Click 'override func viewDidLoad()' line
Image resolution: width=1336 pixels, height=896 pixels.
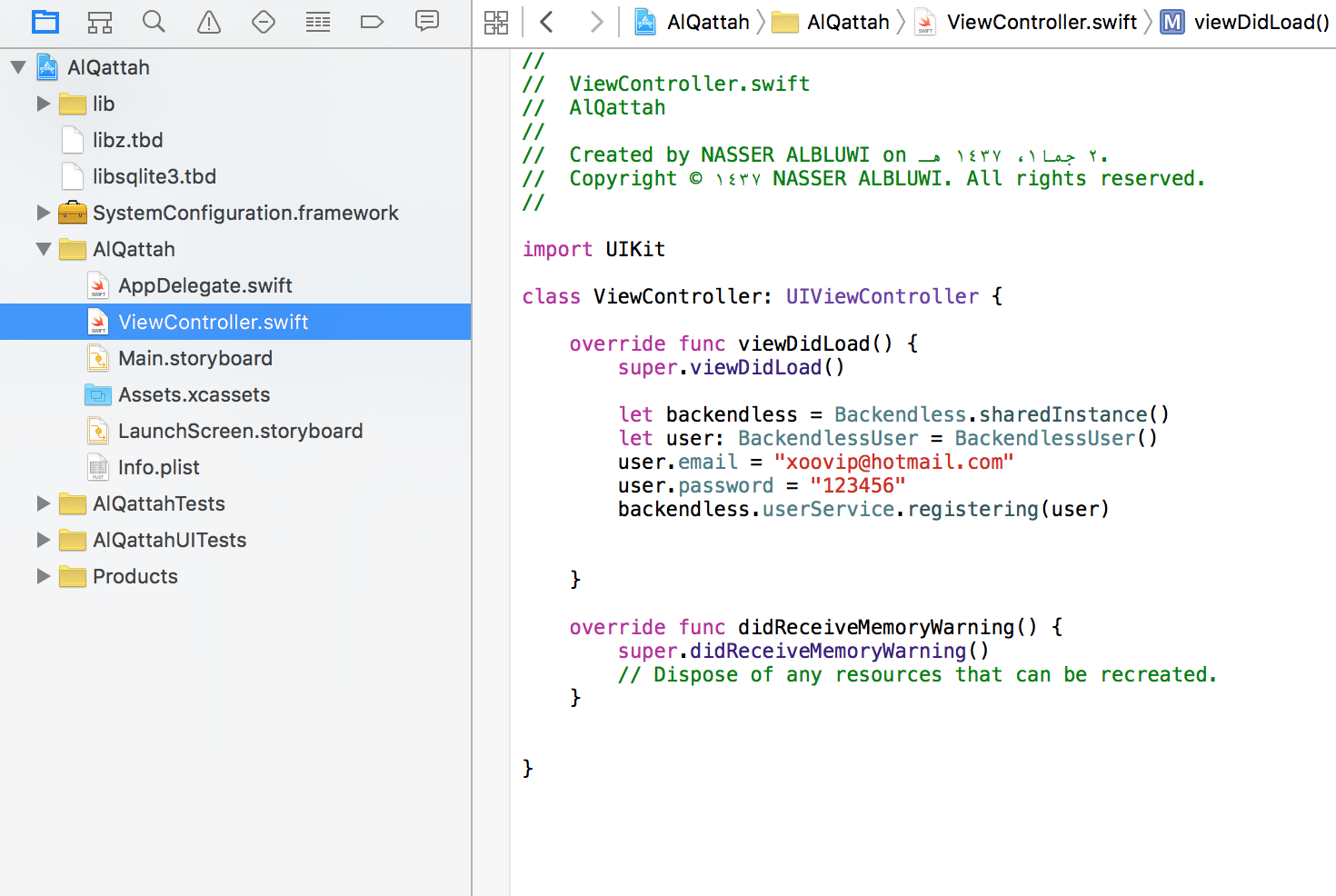pyautogui.click(x=743, y=343)
